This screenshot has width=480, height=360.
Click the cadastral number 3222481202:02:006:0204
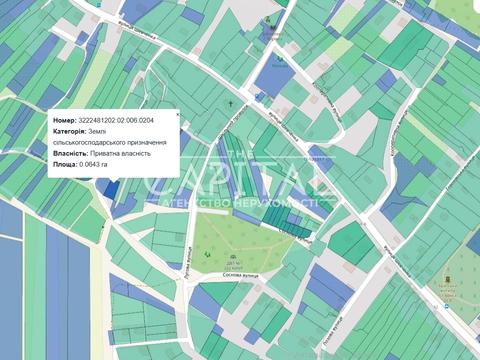coord(116,120)
